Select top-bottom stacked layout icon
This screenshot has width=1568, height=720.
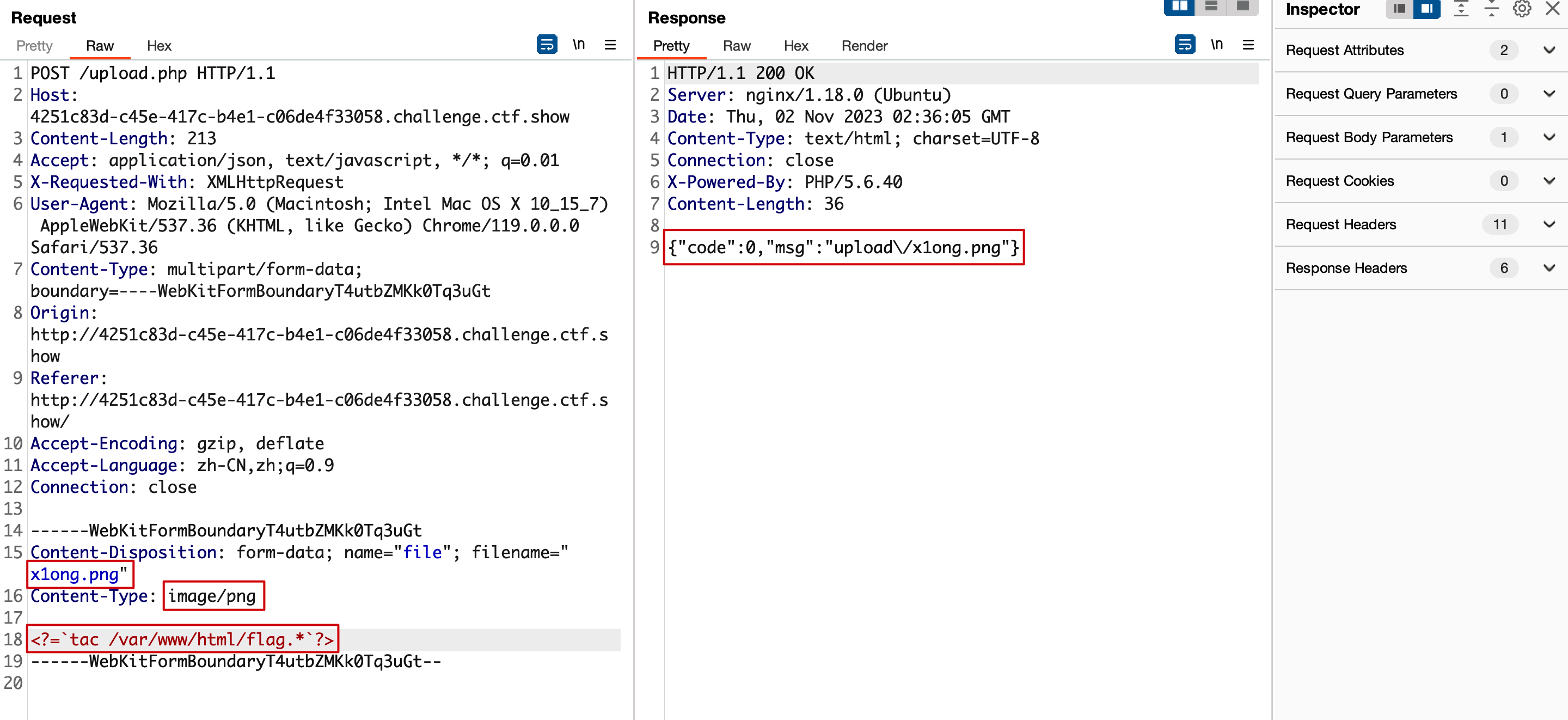click(x=1211, y=7)
